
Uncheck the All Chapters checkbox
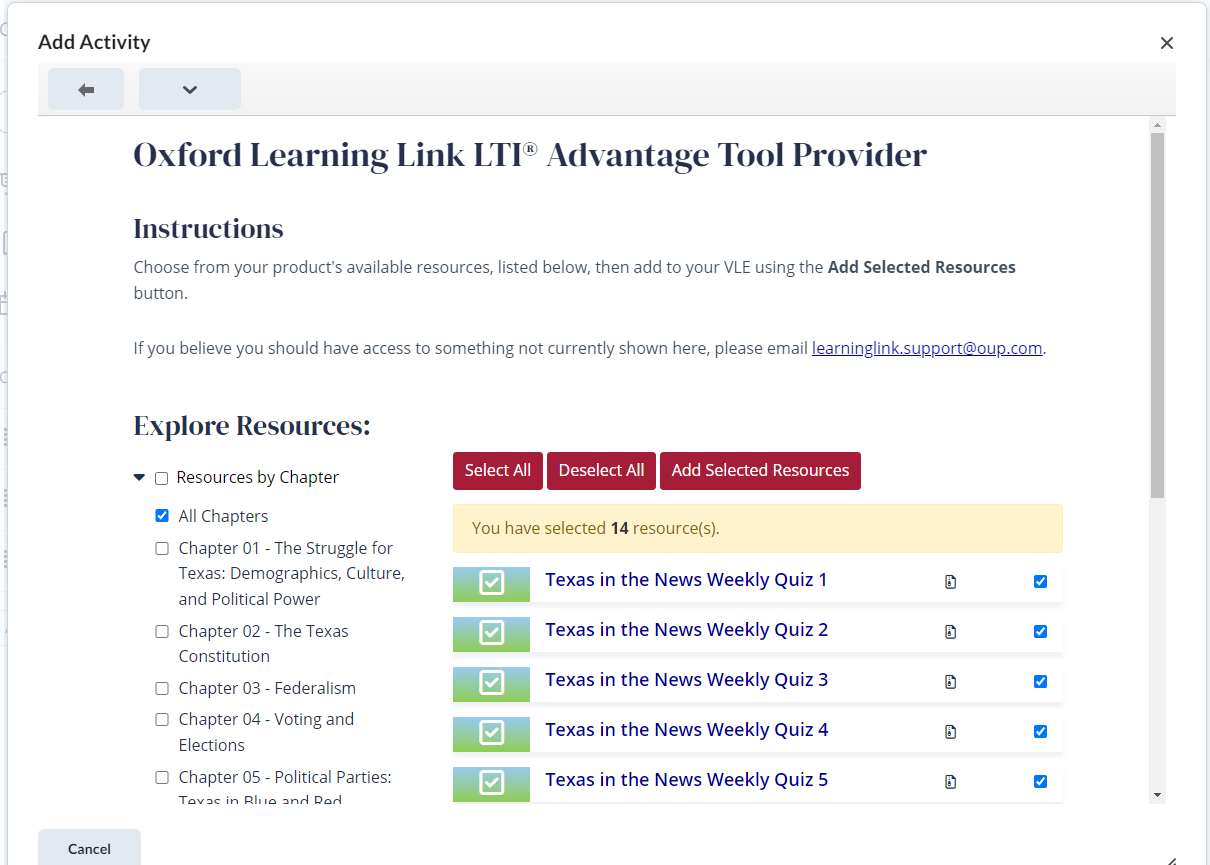pyautogui.click(x=162, y=515)
